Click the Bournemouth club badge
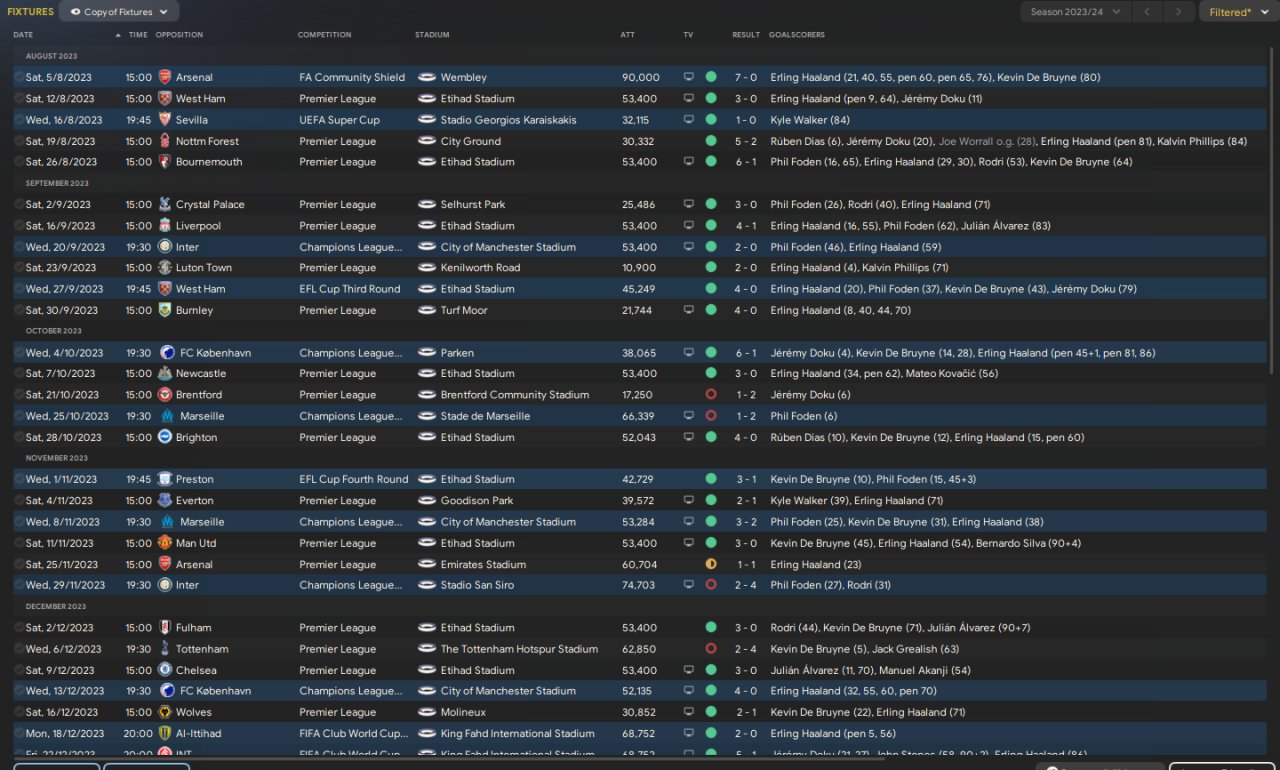The image size is (1280, 770). [x=165, y=162]
